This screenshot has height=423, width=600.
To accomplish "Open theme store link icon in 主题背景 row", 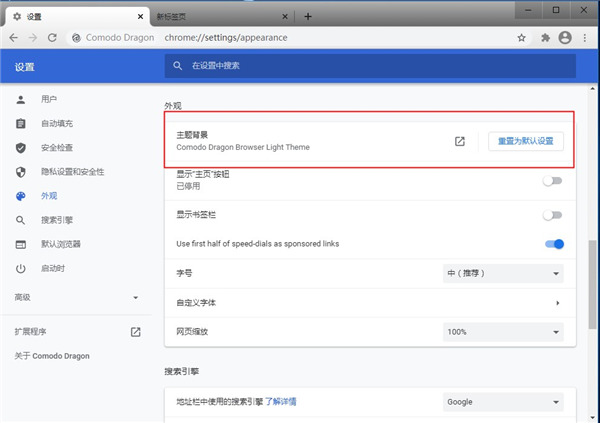I will tap(460, 141).
